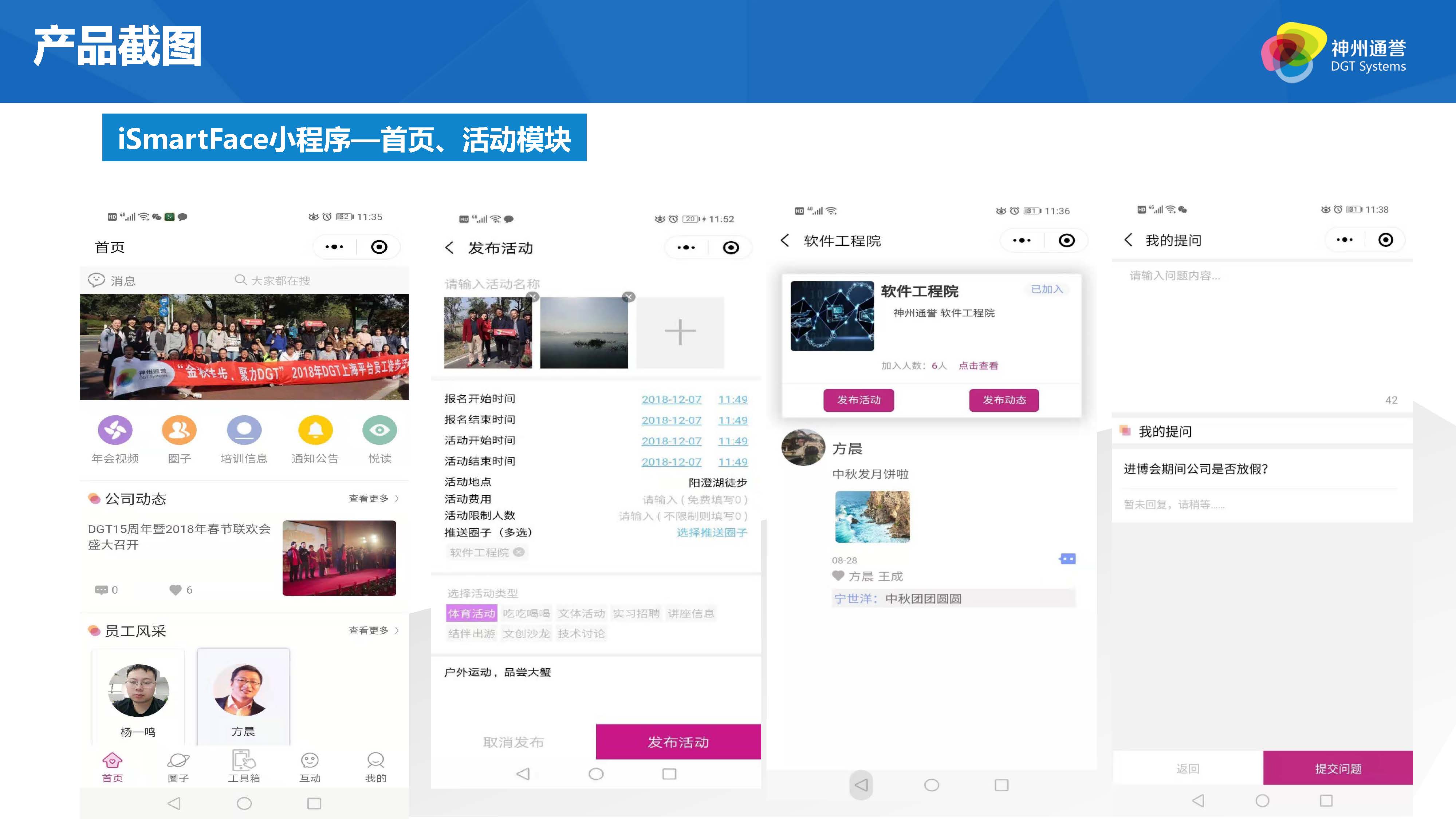
Task: Tap Android back key on 首页 screen
Action: point(174,803)
